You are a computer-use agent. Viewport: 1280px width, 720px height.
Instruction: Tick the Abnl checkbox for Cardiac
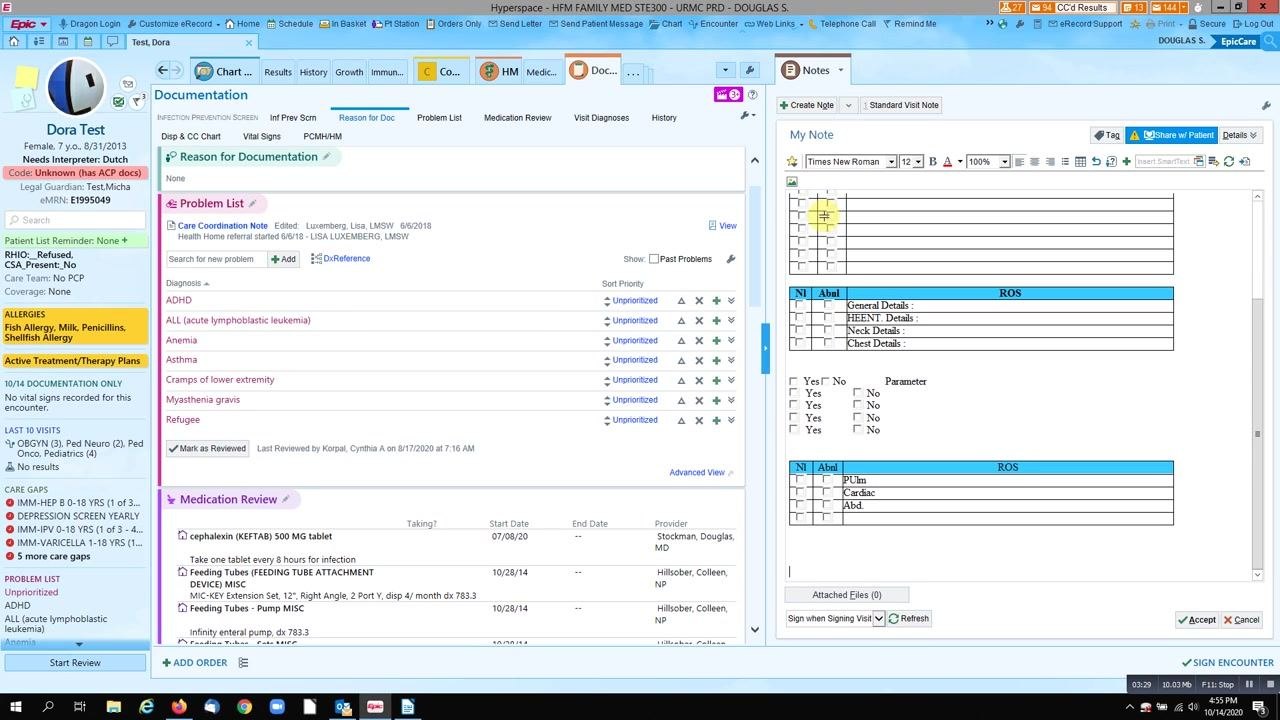click(x=826, y=493)
